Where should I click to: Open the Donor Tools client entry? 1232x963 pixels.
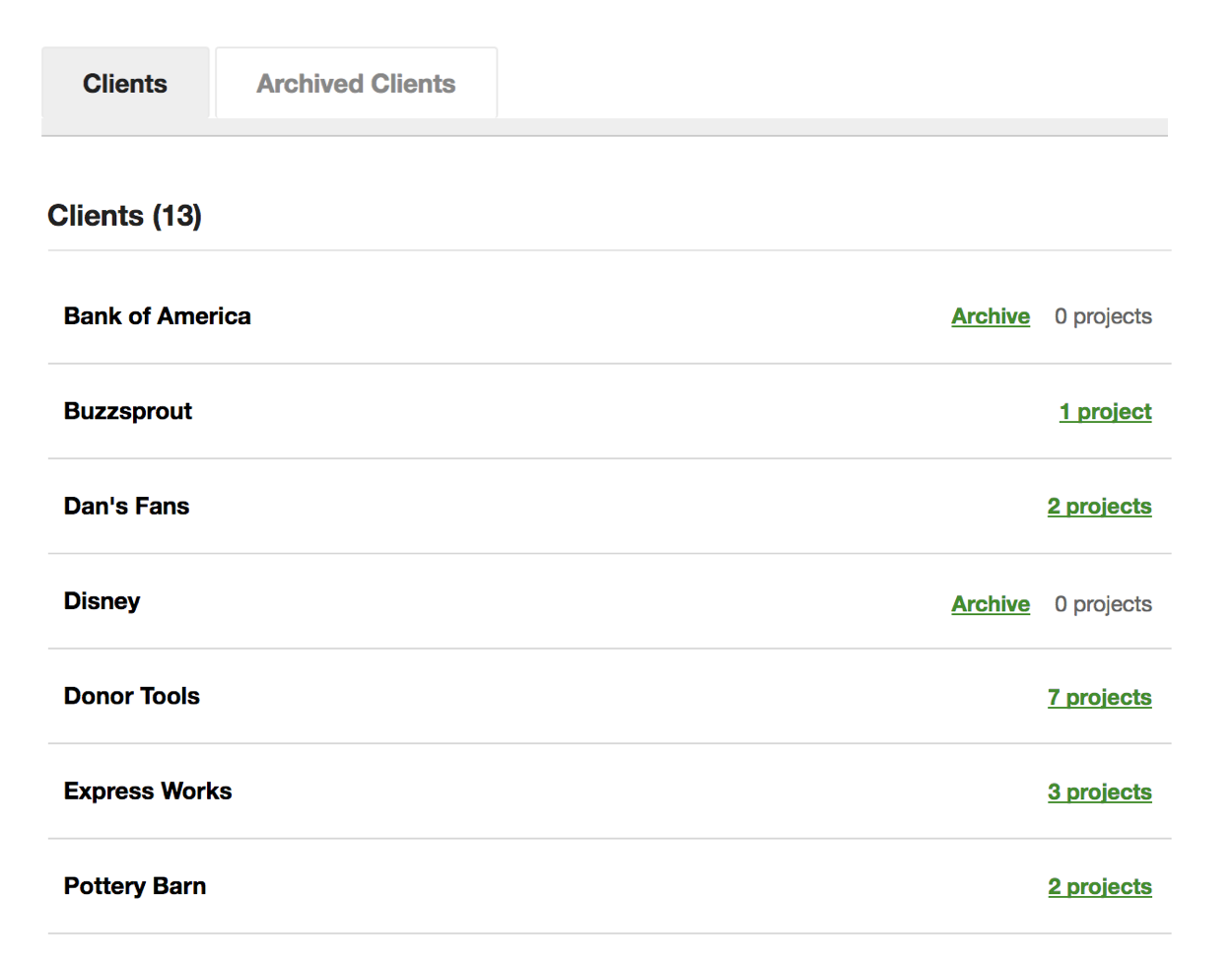[131, 696]
